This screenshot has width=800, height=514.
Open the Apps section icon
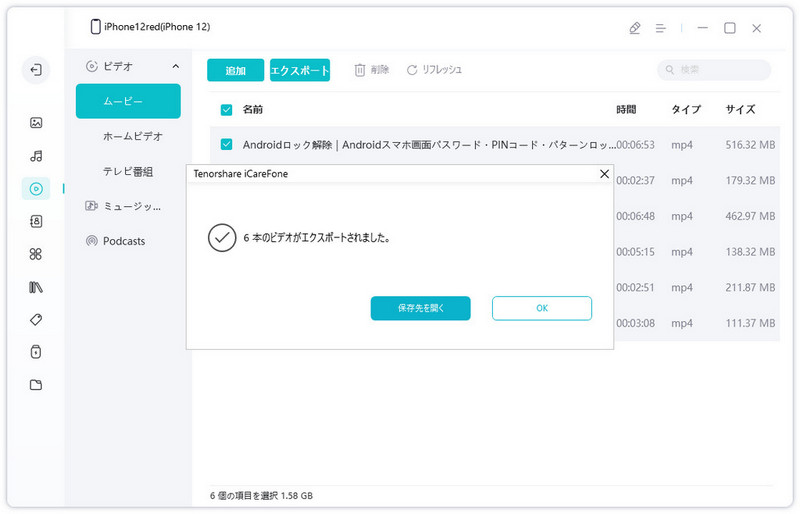[x=36, y=254]
